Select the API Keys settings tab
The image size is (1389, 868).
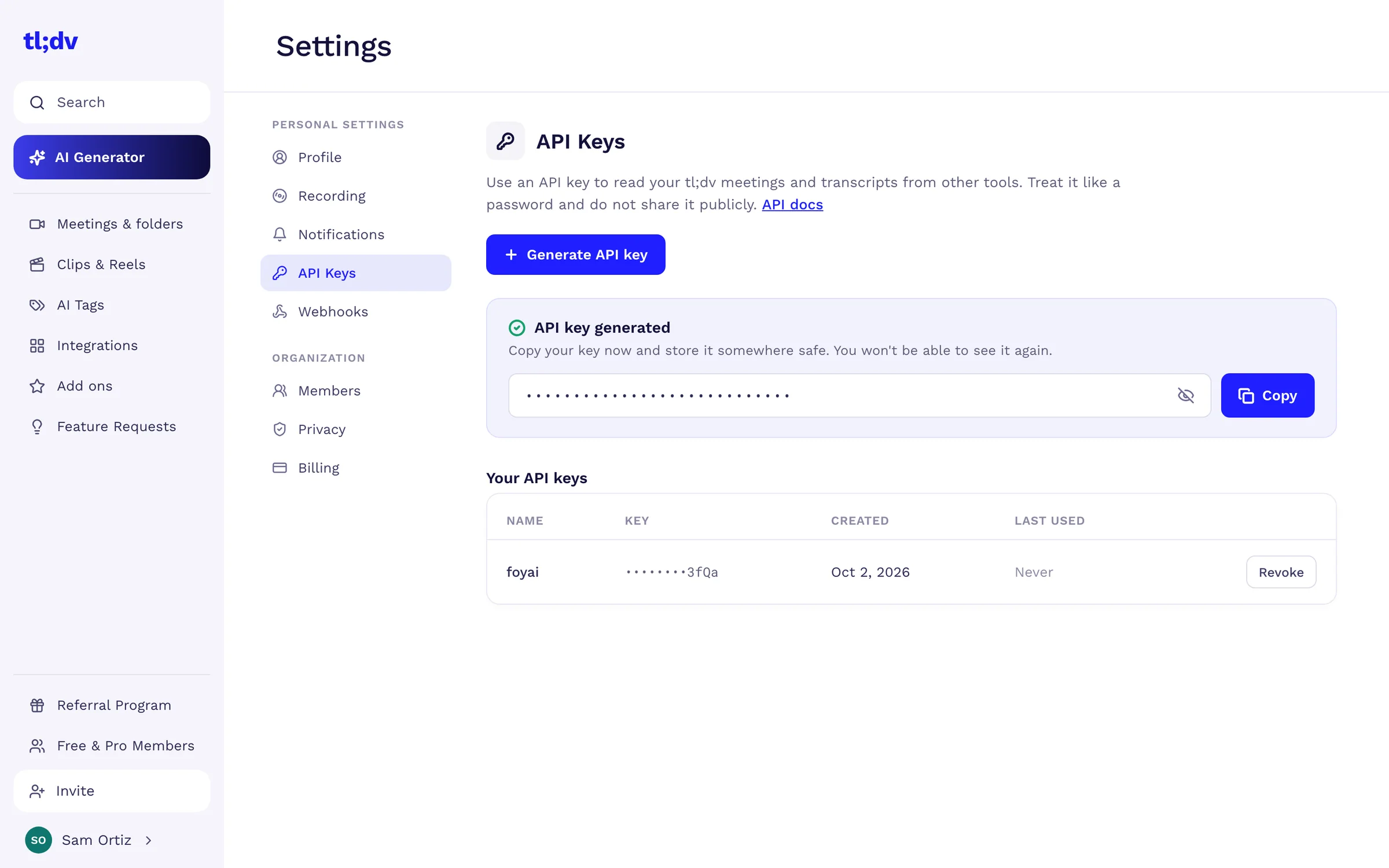tap(355, 273)
